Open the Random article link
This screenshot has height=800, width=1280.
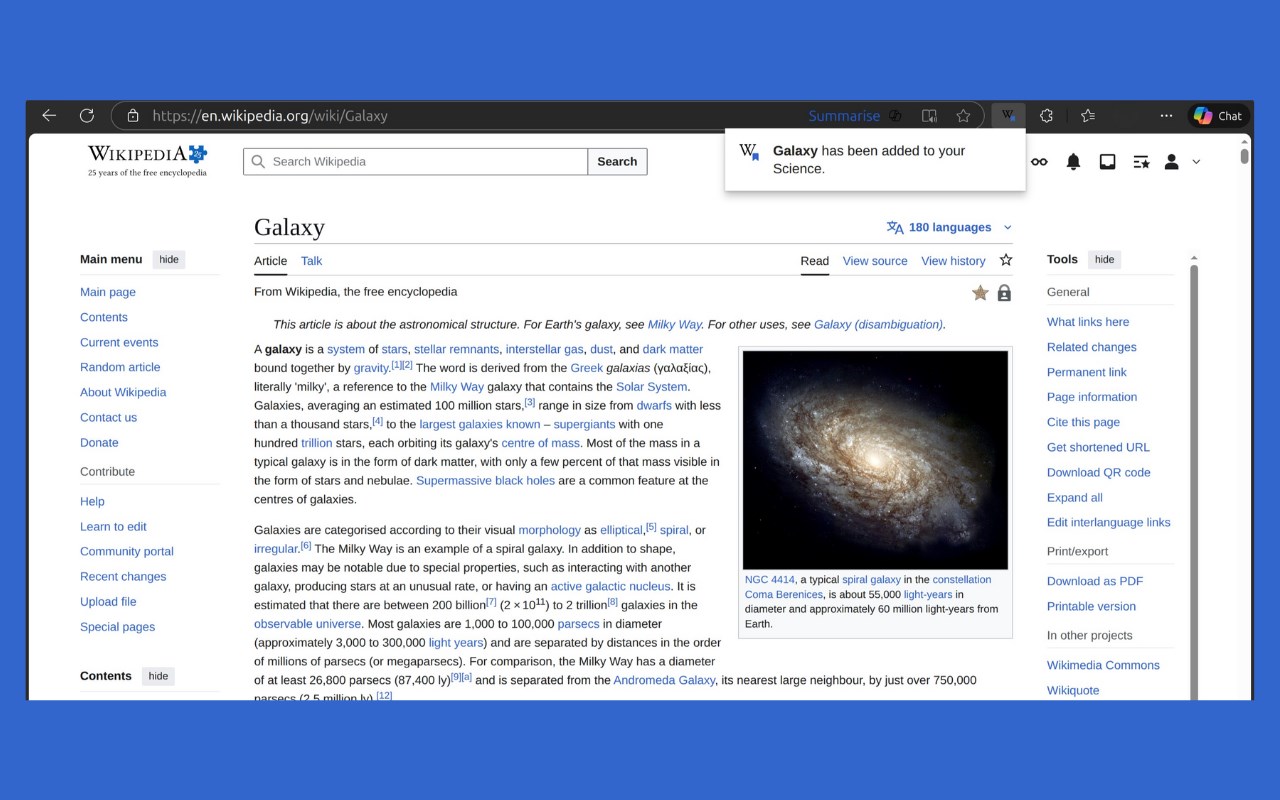[120, 367]
